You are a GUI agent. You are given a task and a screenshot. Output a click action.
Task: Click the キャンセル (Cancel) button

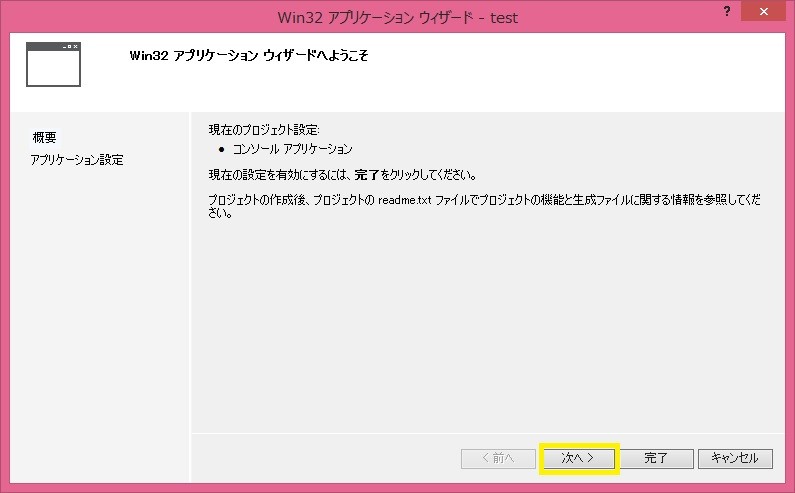735,459
